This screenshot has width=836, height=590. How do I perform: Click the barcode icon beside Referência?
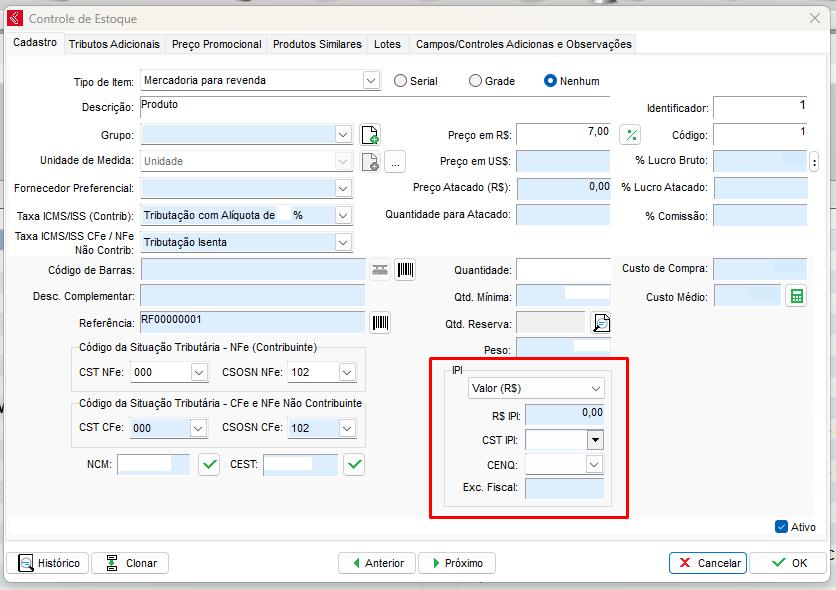pyautogui.click(x=380, y=322)
